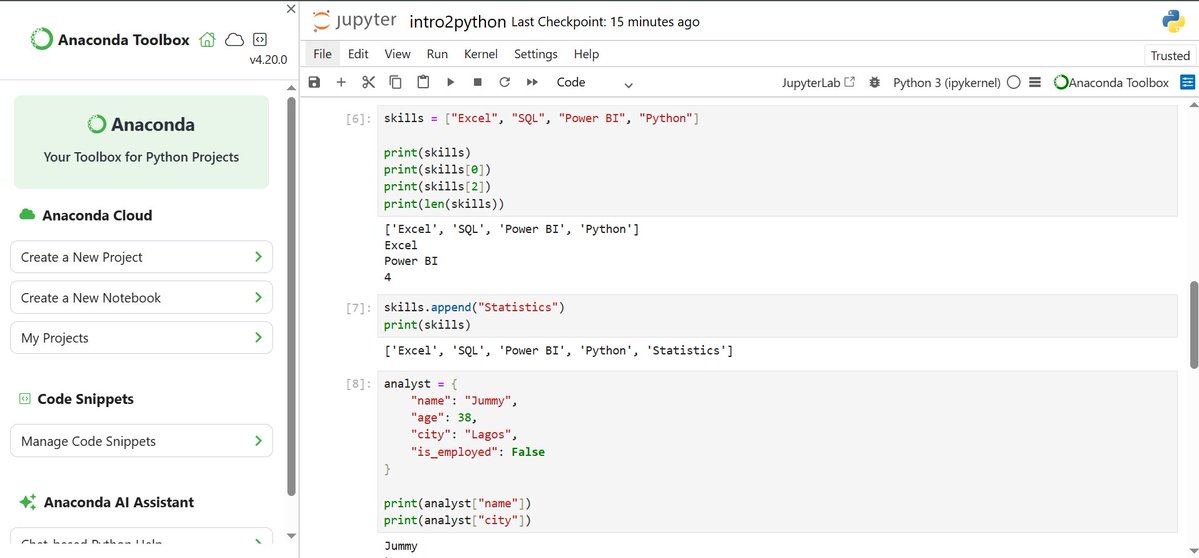Click the 'Power BI' output line
The image size is (1199, 558).
click(x=411, y=261)
